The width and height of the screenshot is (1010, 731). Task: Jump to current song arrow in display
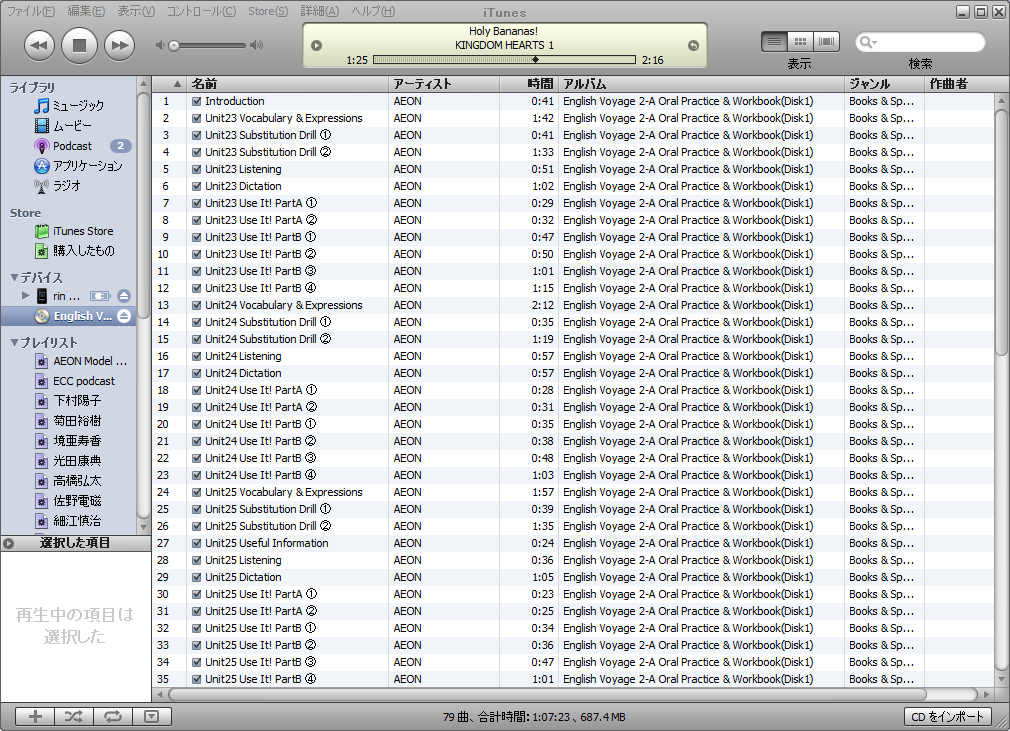tap(693, 45)
